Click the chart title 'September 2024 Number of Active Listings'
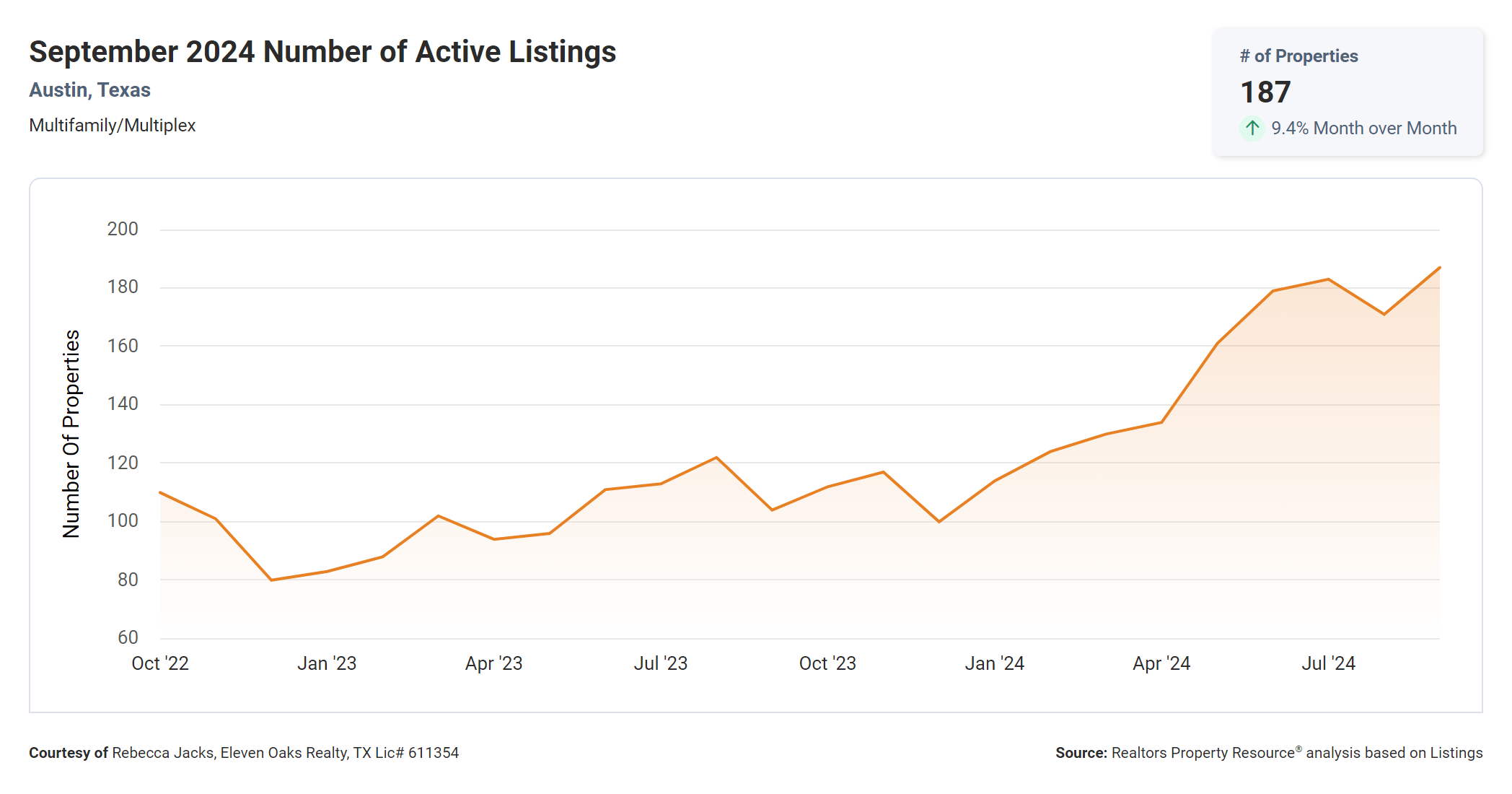 [x=322, y=52]
